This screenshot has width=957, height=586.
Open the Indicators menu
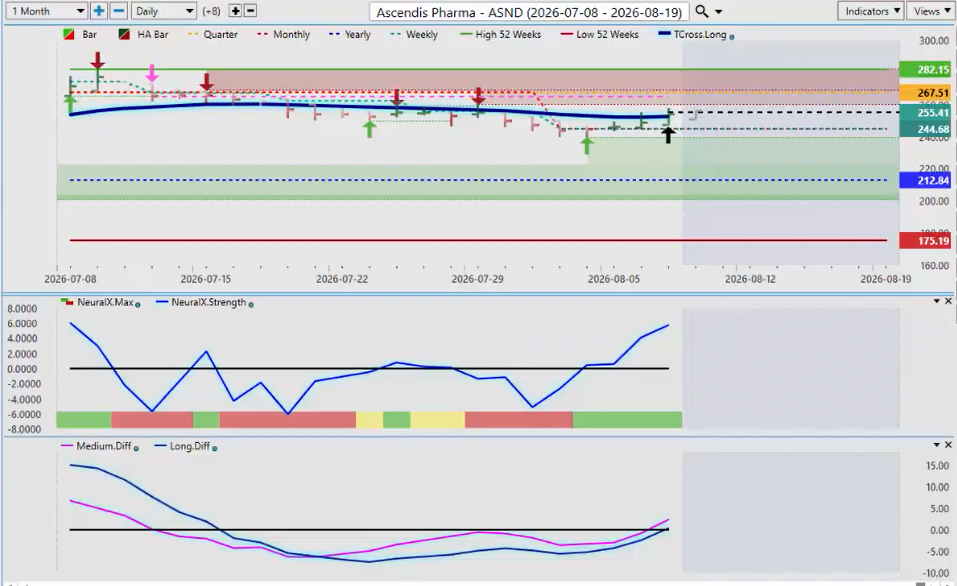[871, 11]
